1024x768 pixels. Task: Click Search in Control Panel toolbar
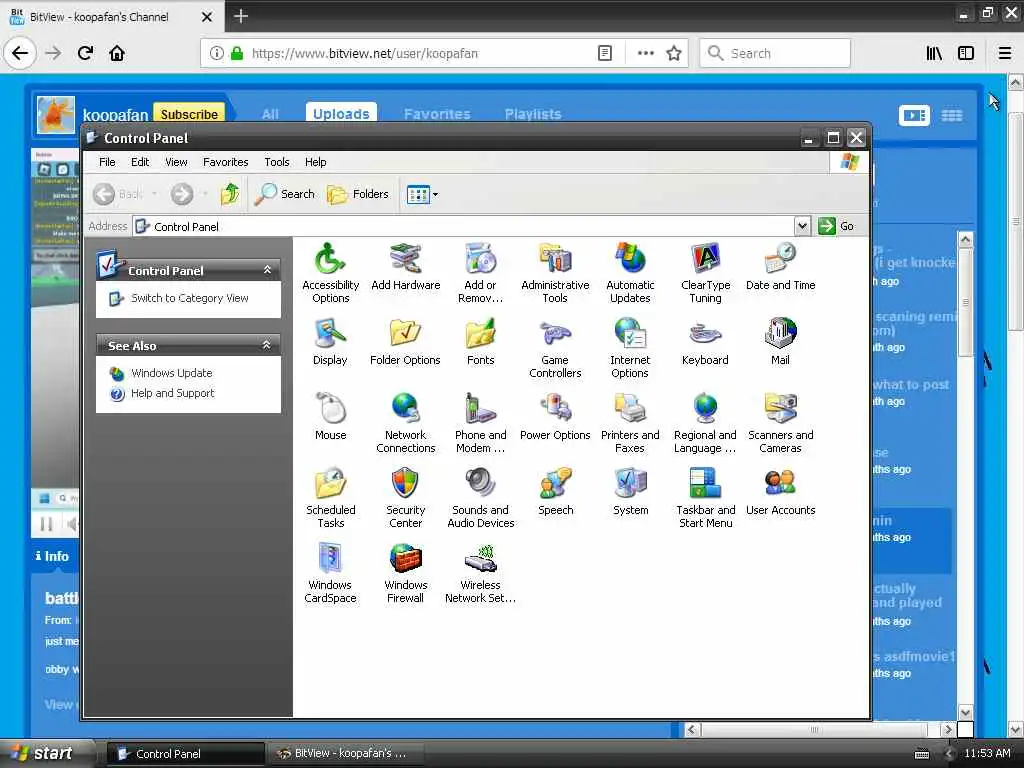pos(285,194)
